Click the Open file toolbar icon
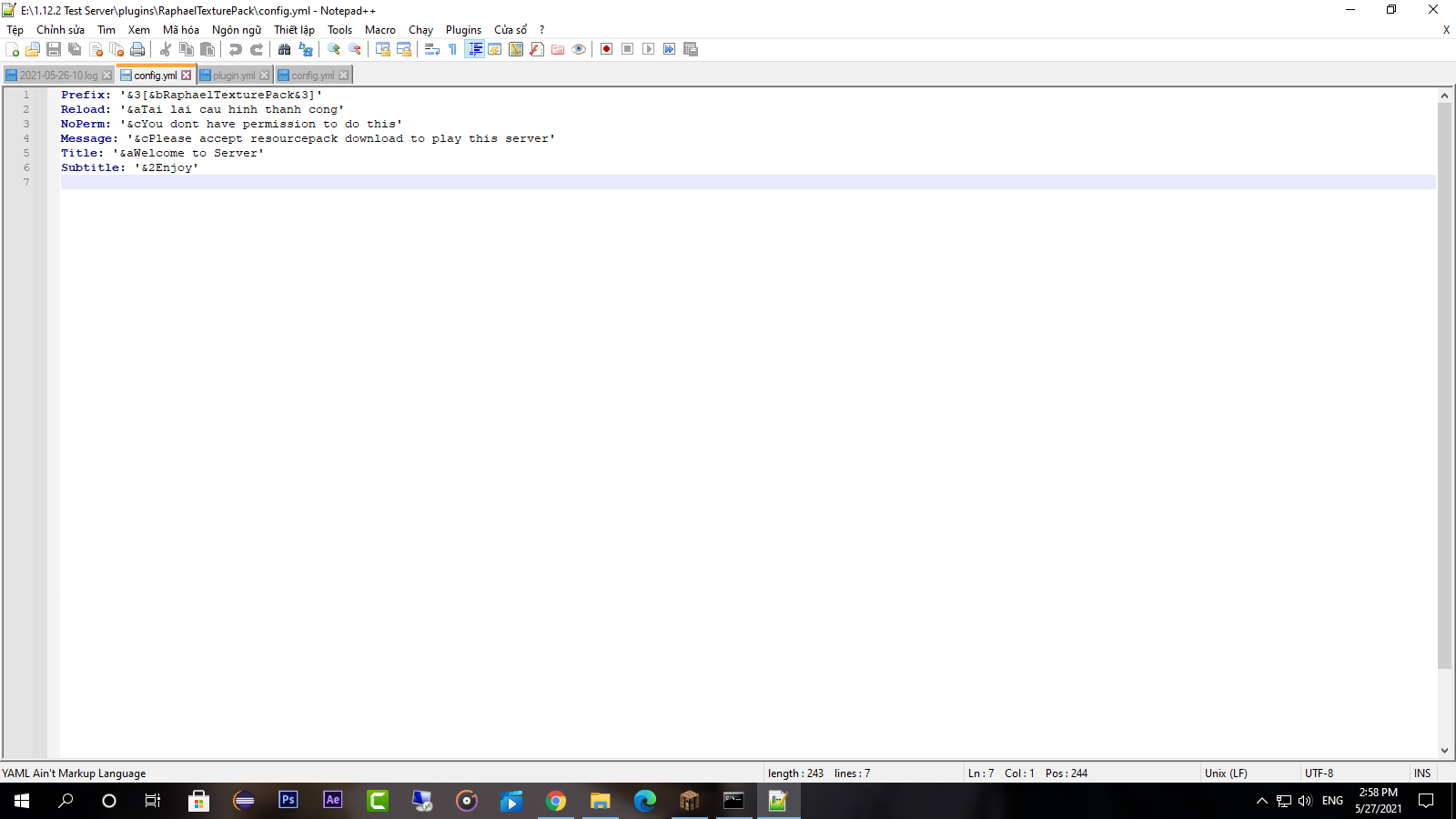Viewport: 1456px width, 819px height. coord(33,49)
